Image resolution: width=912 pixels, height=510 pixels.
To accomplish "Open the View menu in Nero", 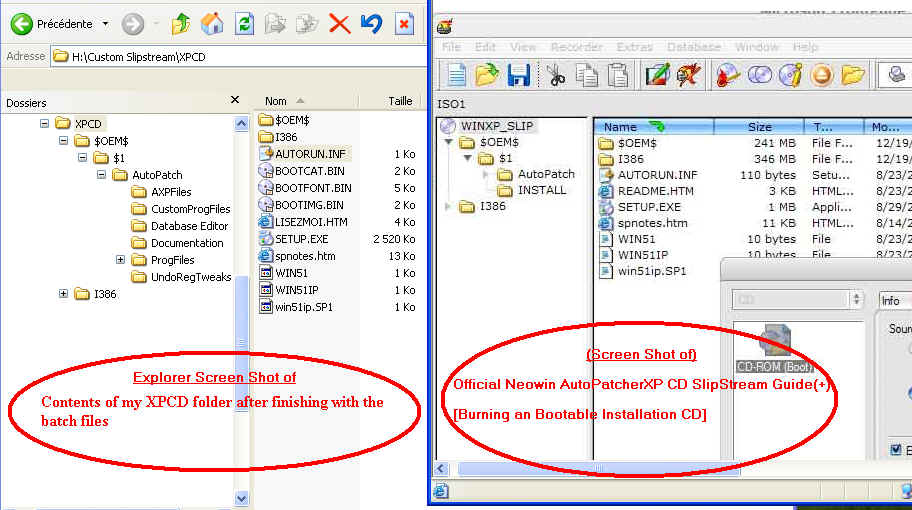I will [523, 47].
